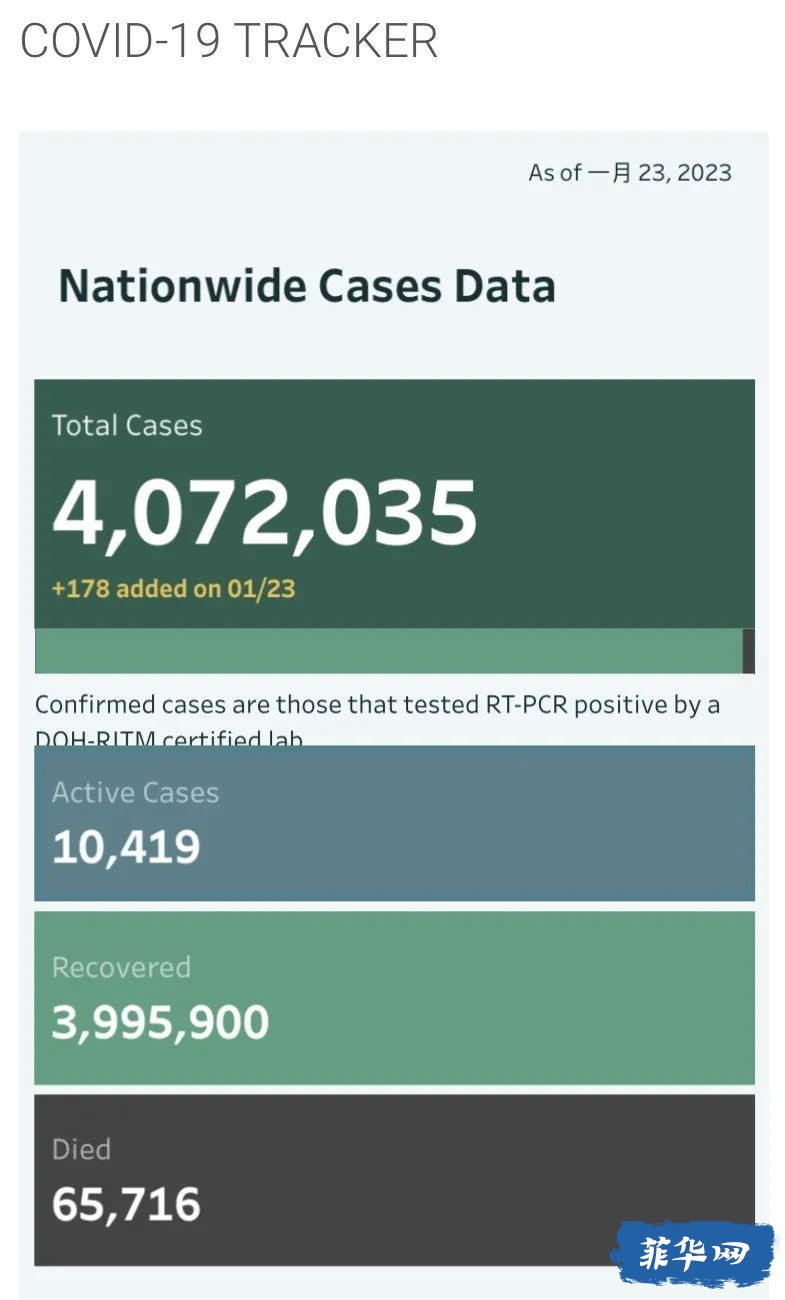This screenshot has height=1300, width=785.
Task: Click the light green bar under Total Cases
Action: click(388, 651)
